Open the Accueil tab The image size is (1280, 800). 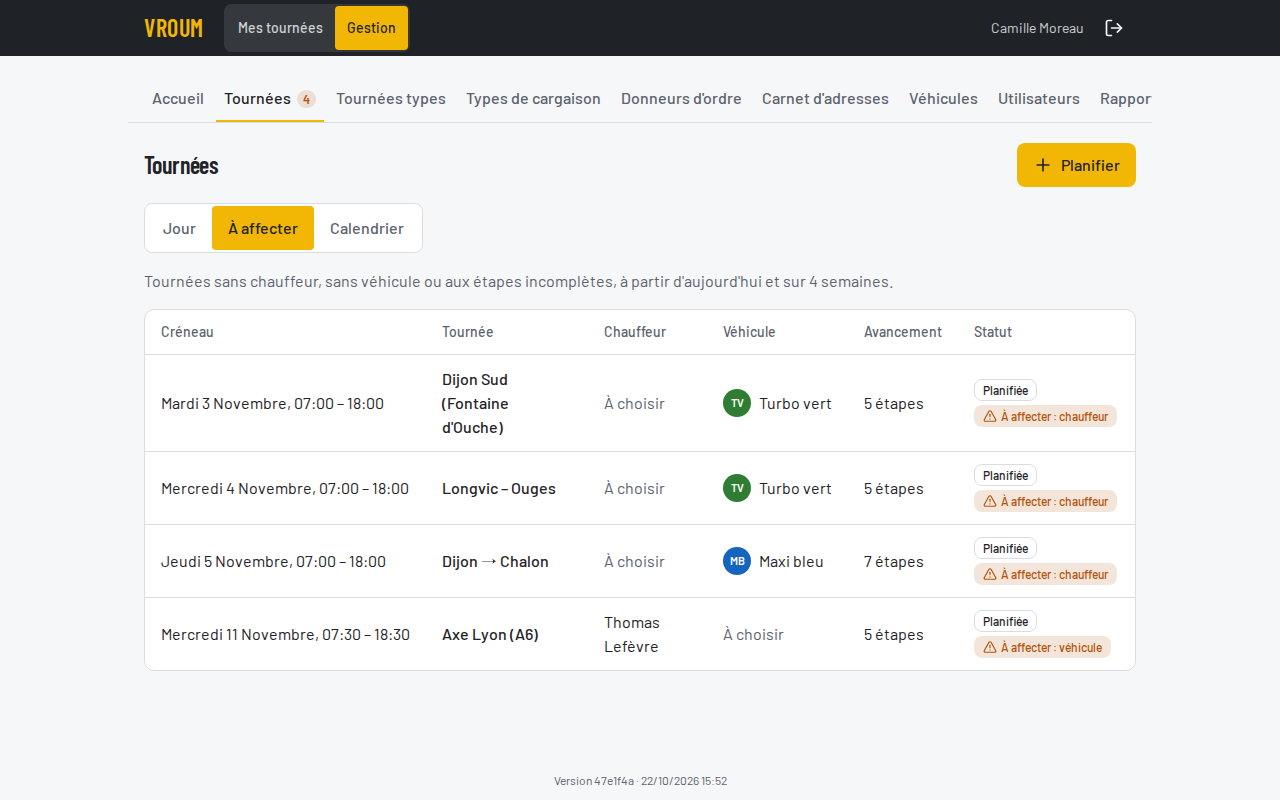[178, 98]
